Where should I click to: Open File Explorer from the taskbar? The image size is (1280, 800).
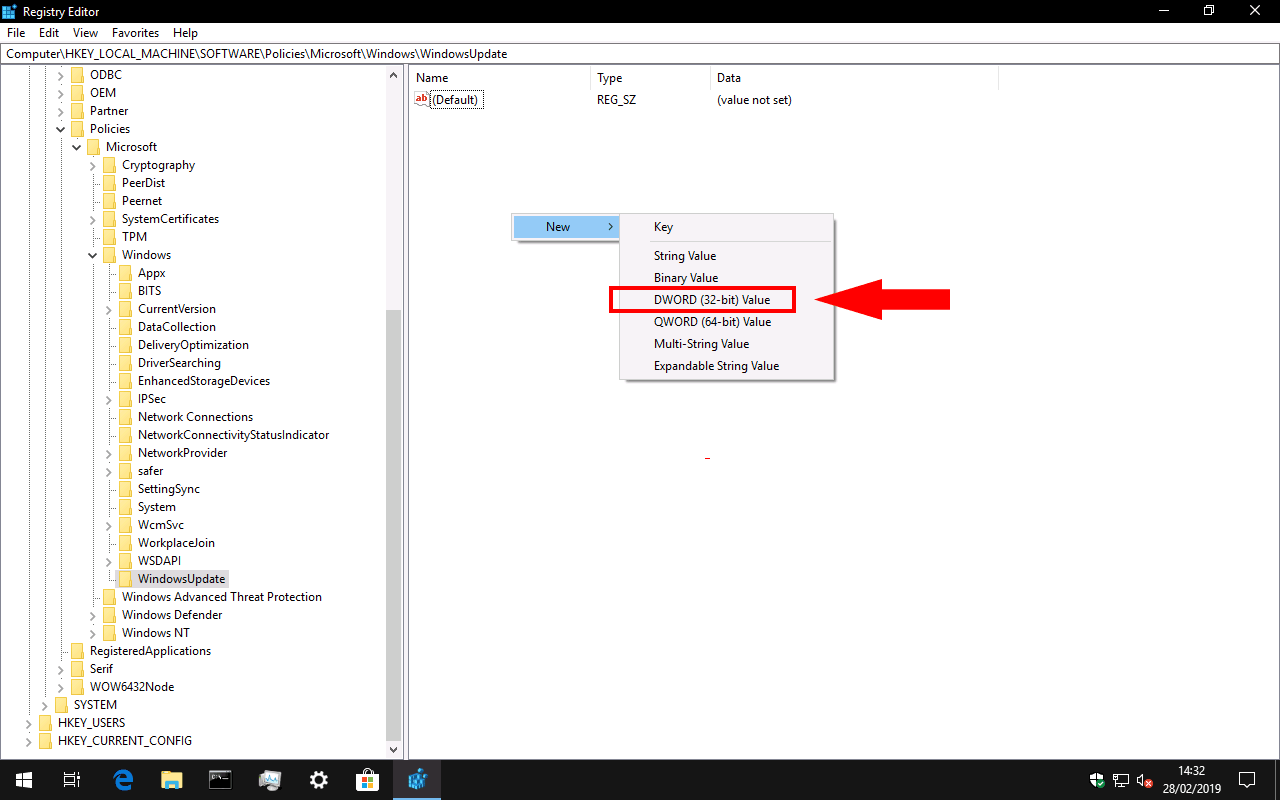(171, 779)
